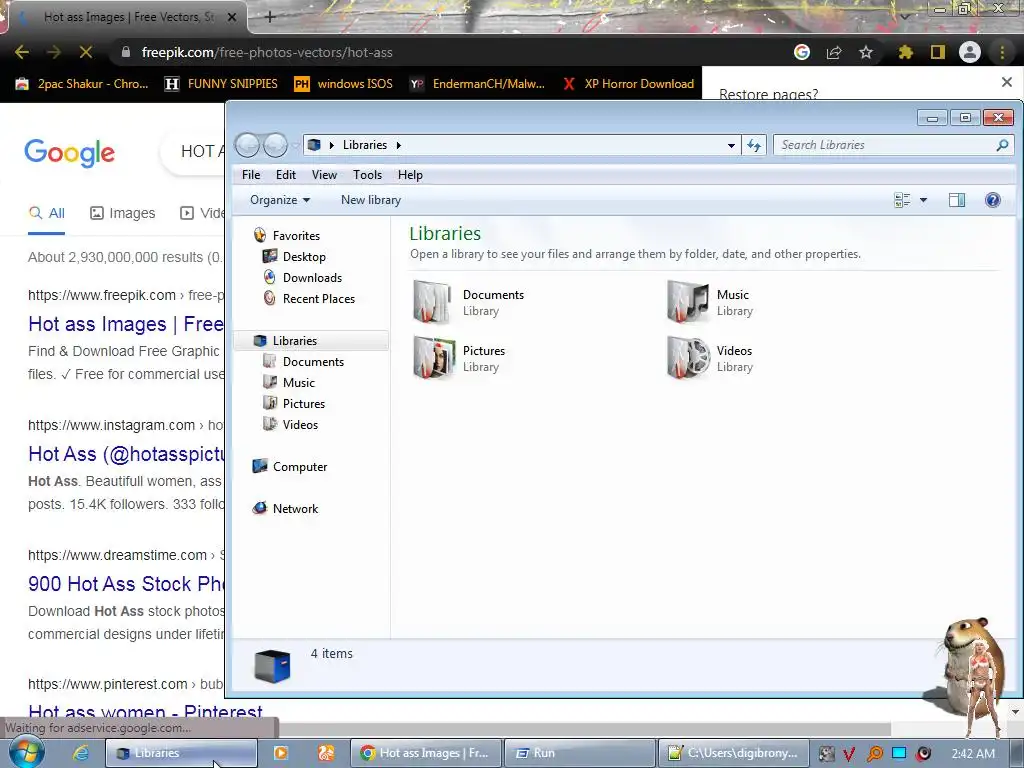The image size is (1024, 768).
Task: Open the EndermanCH/Malw... bookmark
Action: tap(477, 84)
